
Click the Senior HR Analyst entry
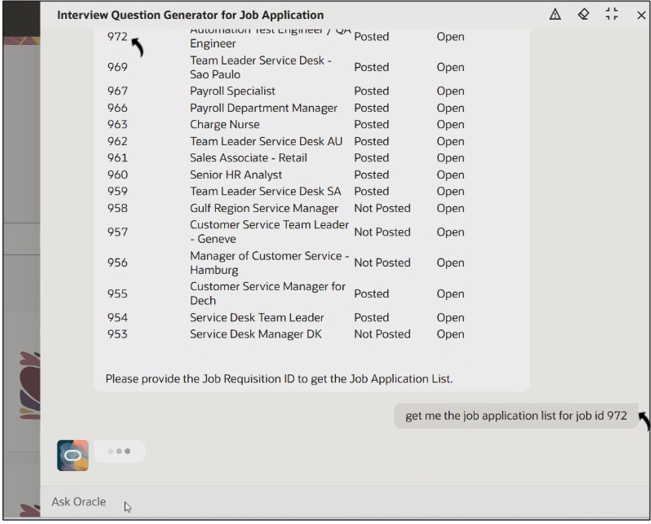(x=235, y=175)
